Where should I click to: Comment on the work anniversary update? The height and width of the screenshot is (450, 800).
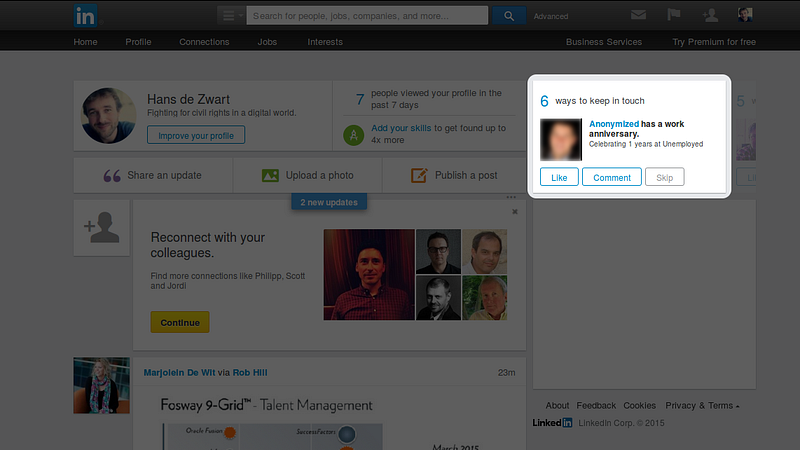point(612,177)
